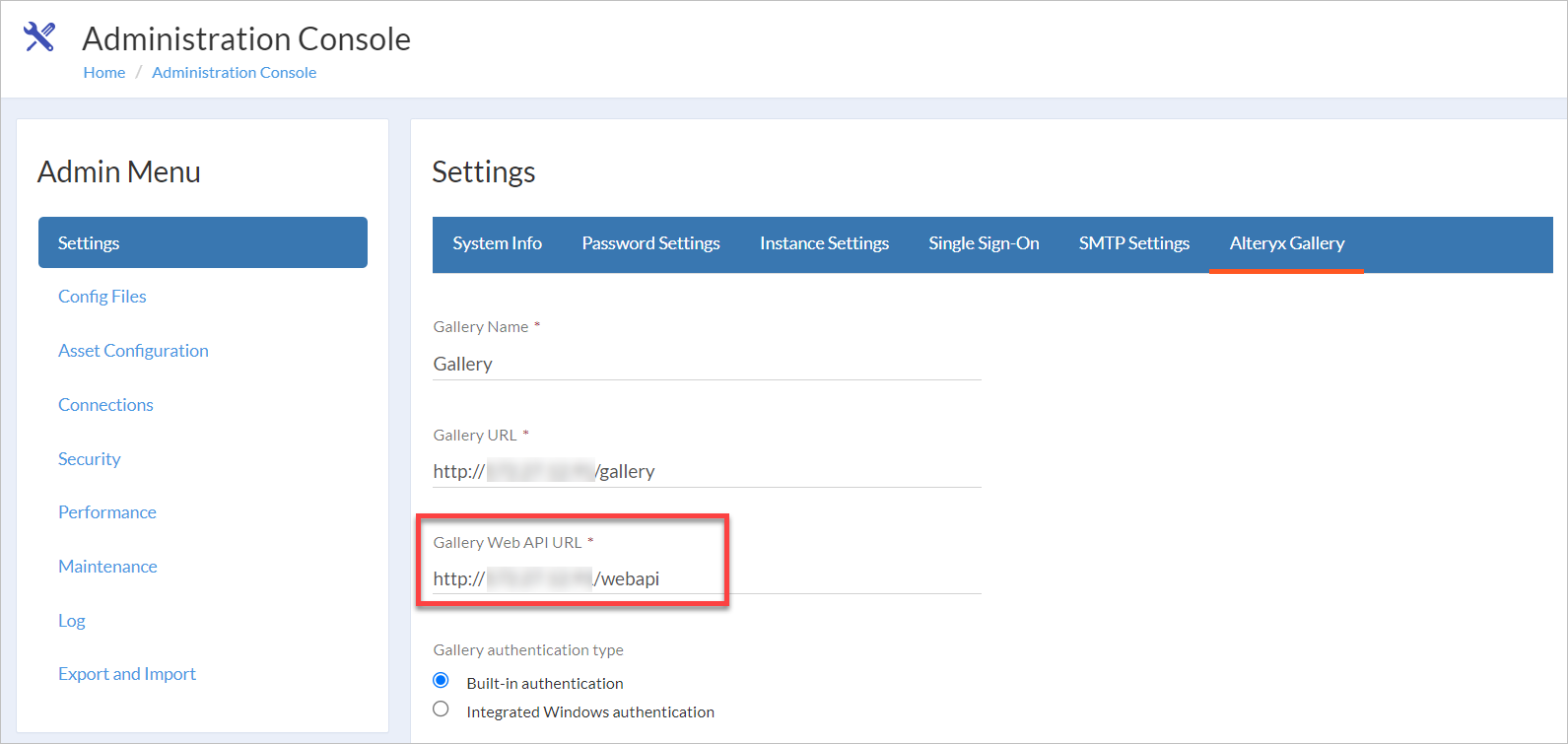Open Export and Import menu item
Image resolution: width=1568 pixels, height=744 pixels.
127,674
